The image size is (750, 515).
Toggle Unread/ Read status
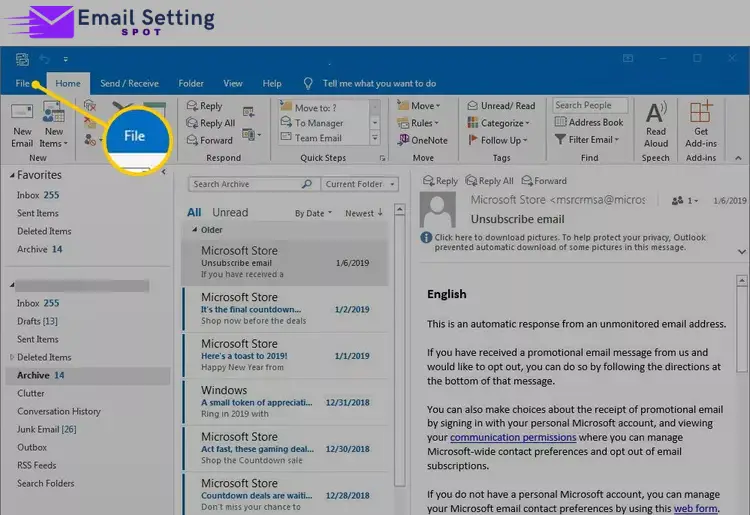[501, 106]
